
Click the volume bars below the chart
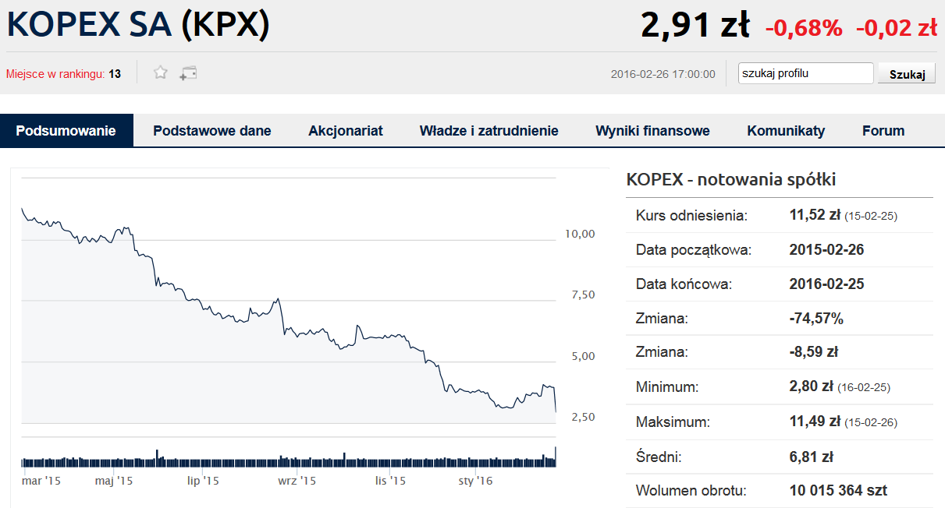[x=287, y=461]
